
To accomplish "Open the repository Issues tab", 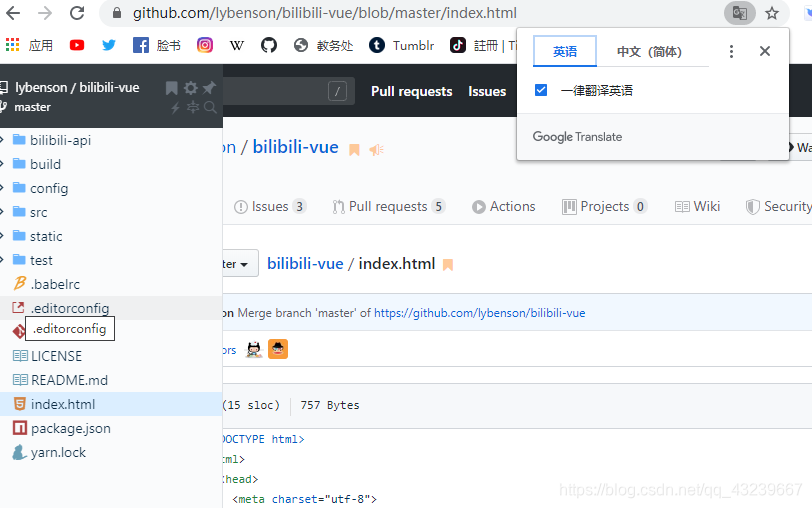I will tap(270, 206).
